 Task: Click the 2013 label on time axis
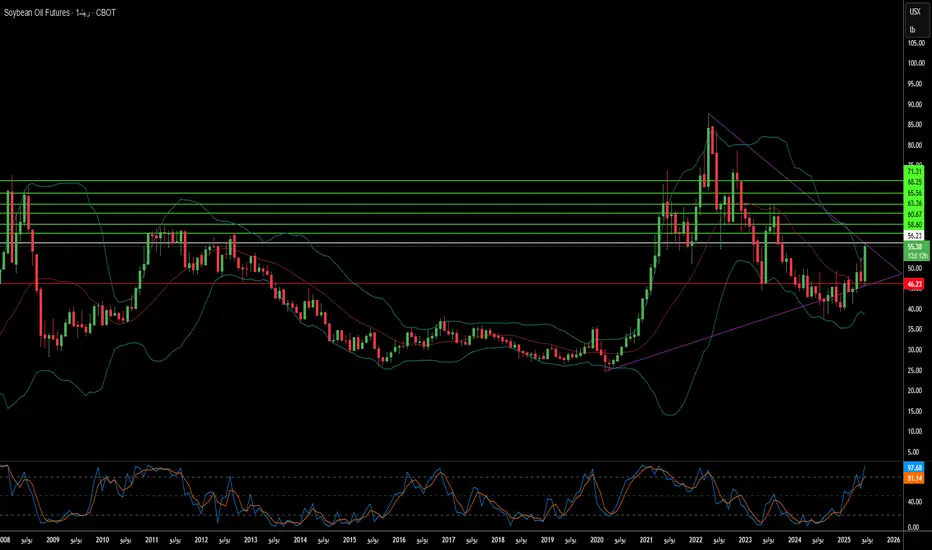click(250, 540)
